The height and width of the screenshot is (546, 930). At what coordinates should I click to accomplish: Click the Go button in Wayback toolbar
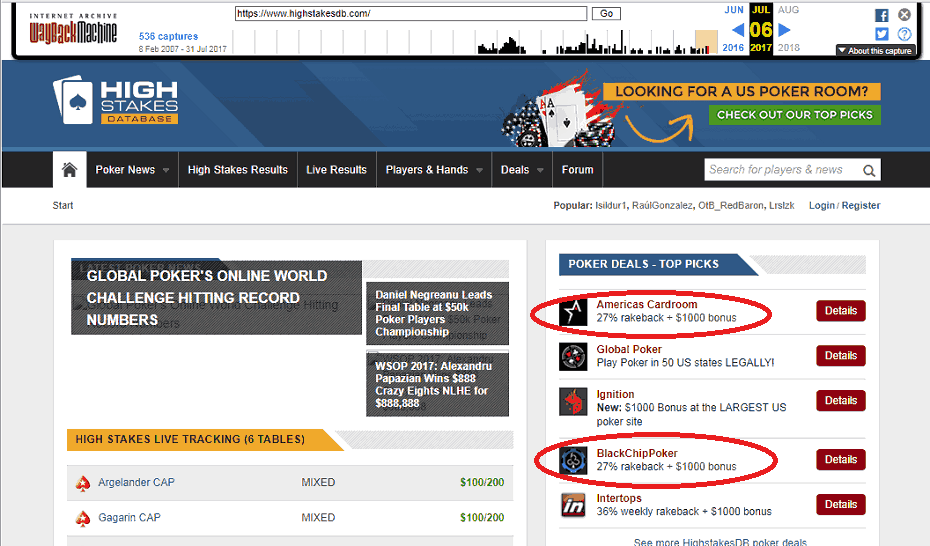click(606, 13)
